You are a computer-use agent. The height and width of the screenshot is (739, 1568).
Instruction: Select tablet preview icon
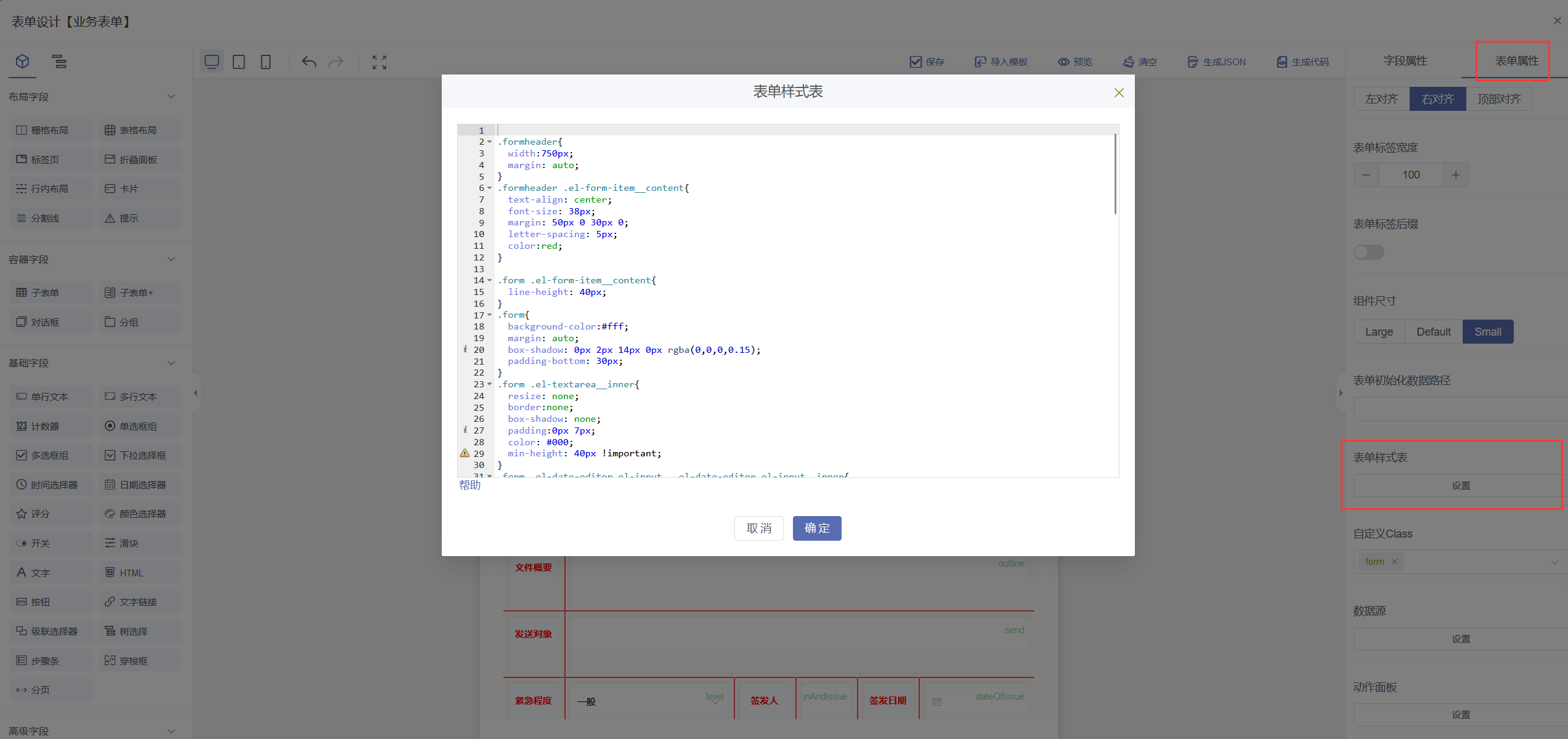point(238,62)
